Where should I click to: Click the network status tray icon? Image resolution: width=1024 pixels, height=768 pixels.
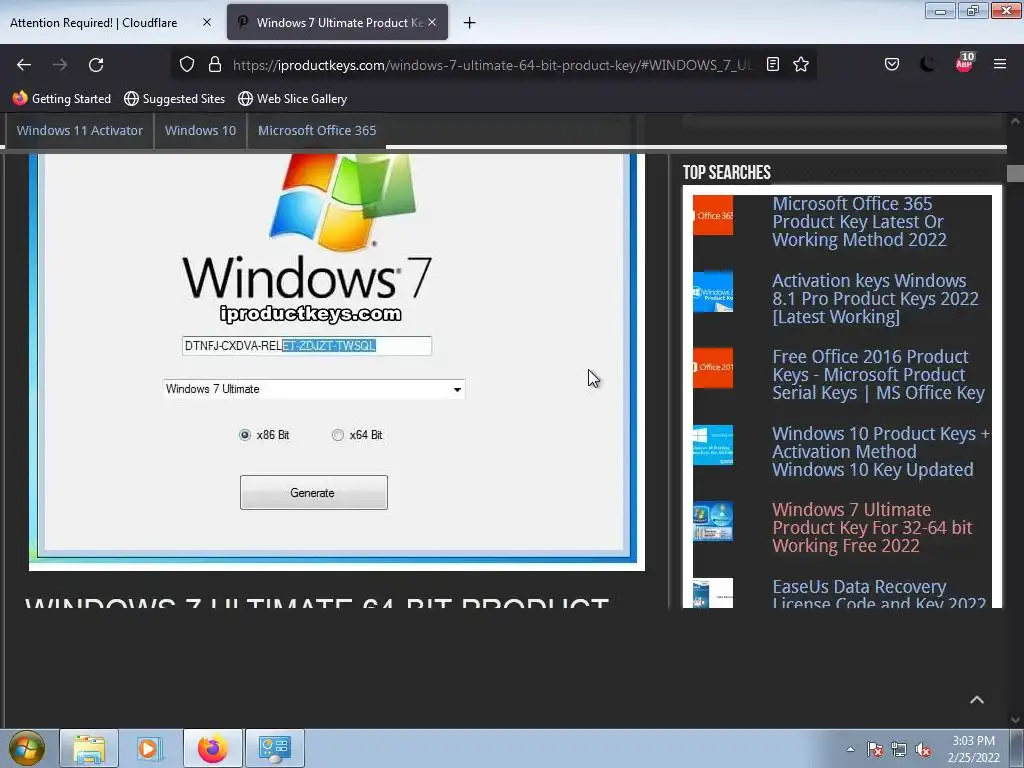coord(899,749)
